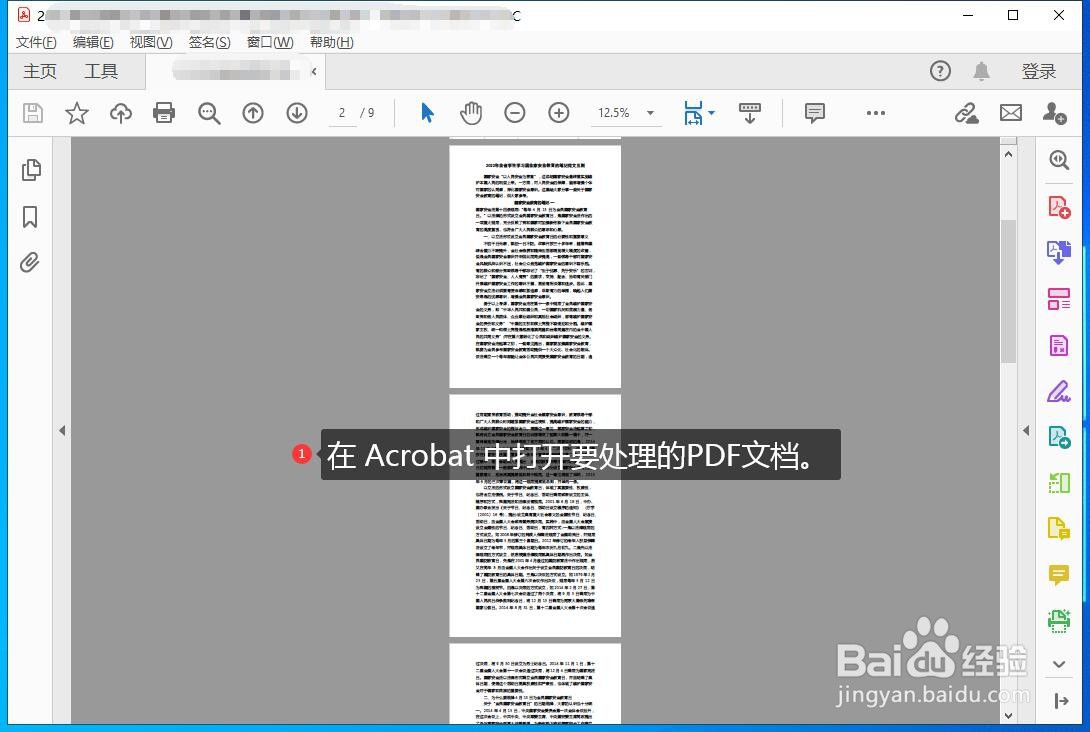Switch to the 主页 tab

pyautogui.click(x=40, y=71)
